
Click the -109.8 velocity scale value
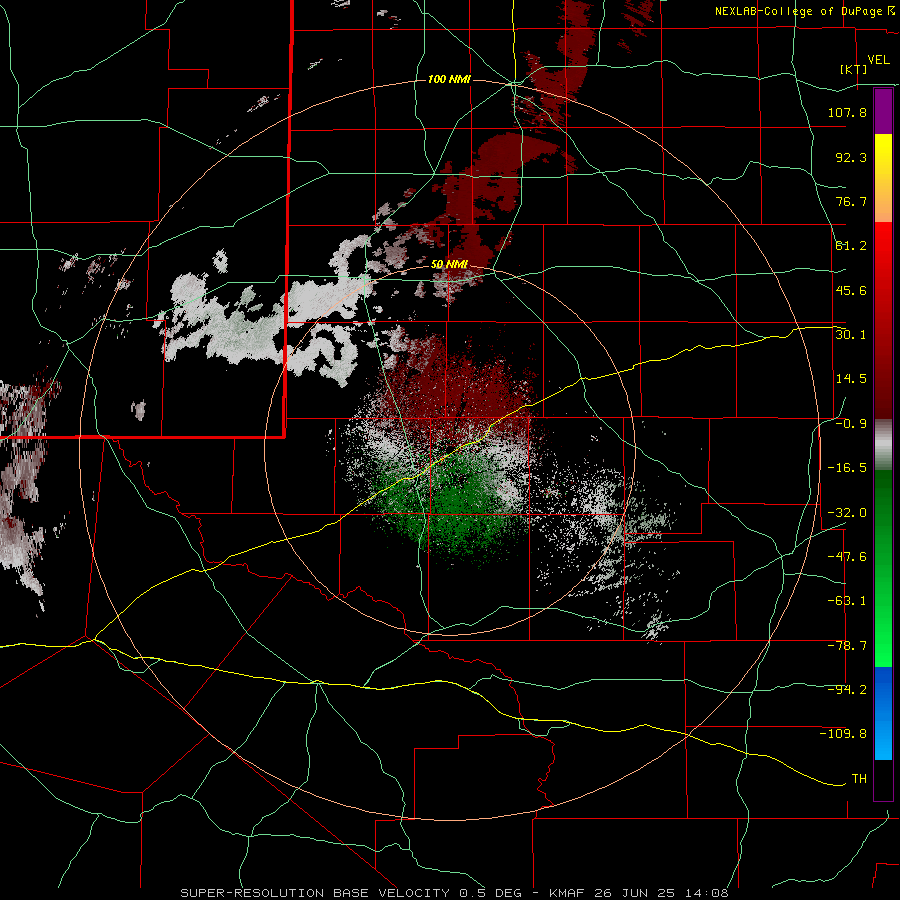843,734
